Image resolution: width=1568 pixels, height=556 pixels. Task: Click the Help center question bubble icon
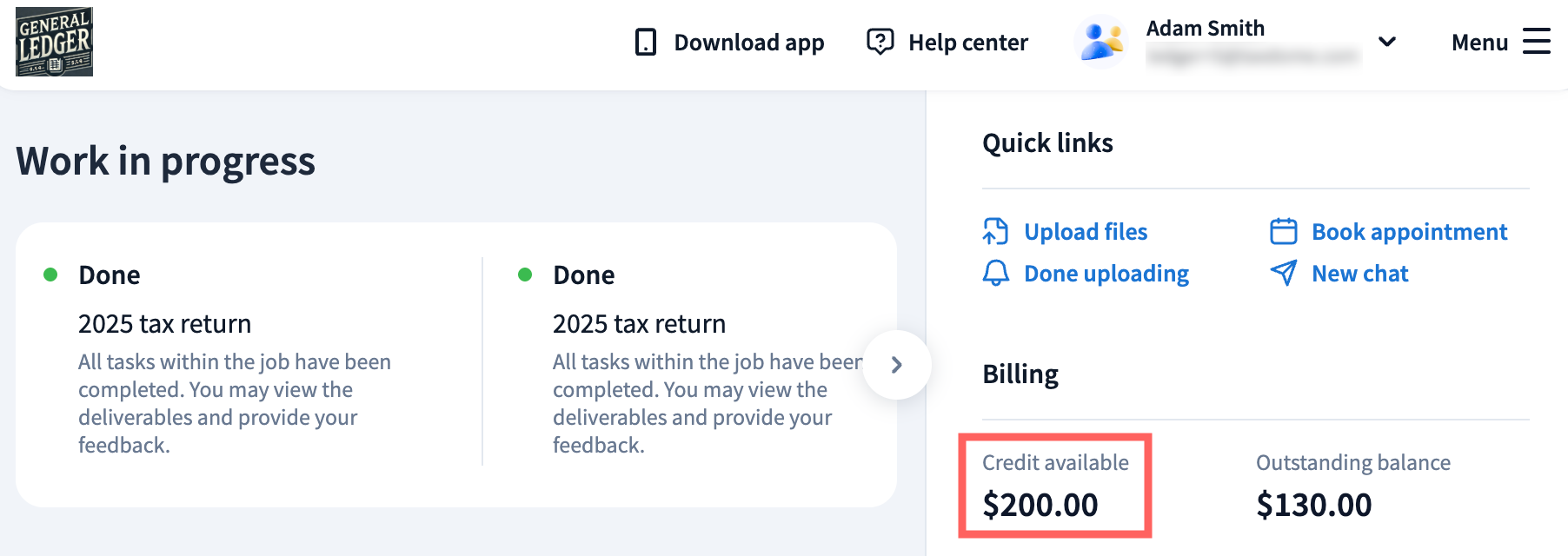[880, 42]
